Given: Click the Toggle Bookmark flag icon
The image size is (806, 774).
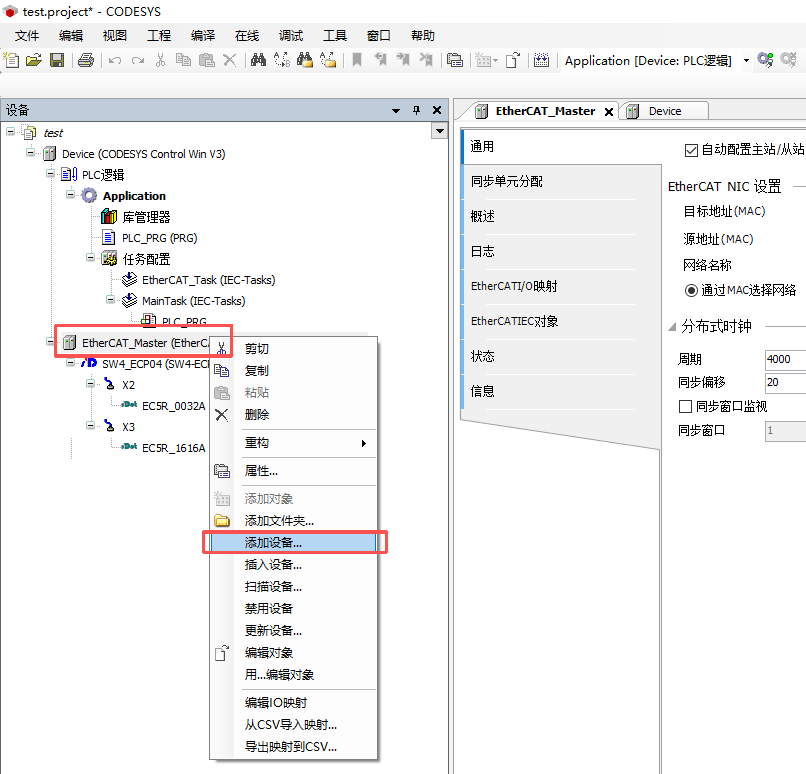Looking at the screenshot, I should click(x=356, y=60).
